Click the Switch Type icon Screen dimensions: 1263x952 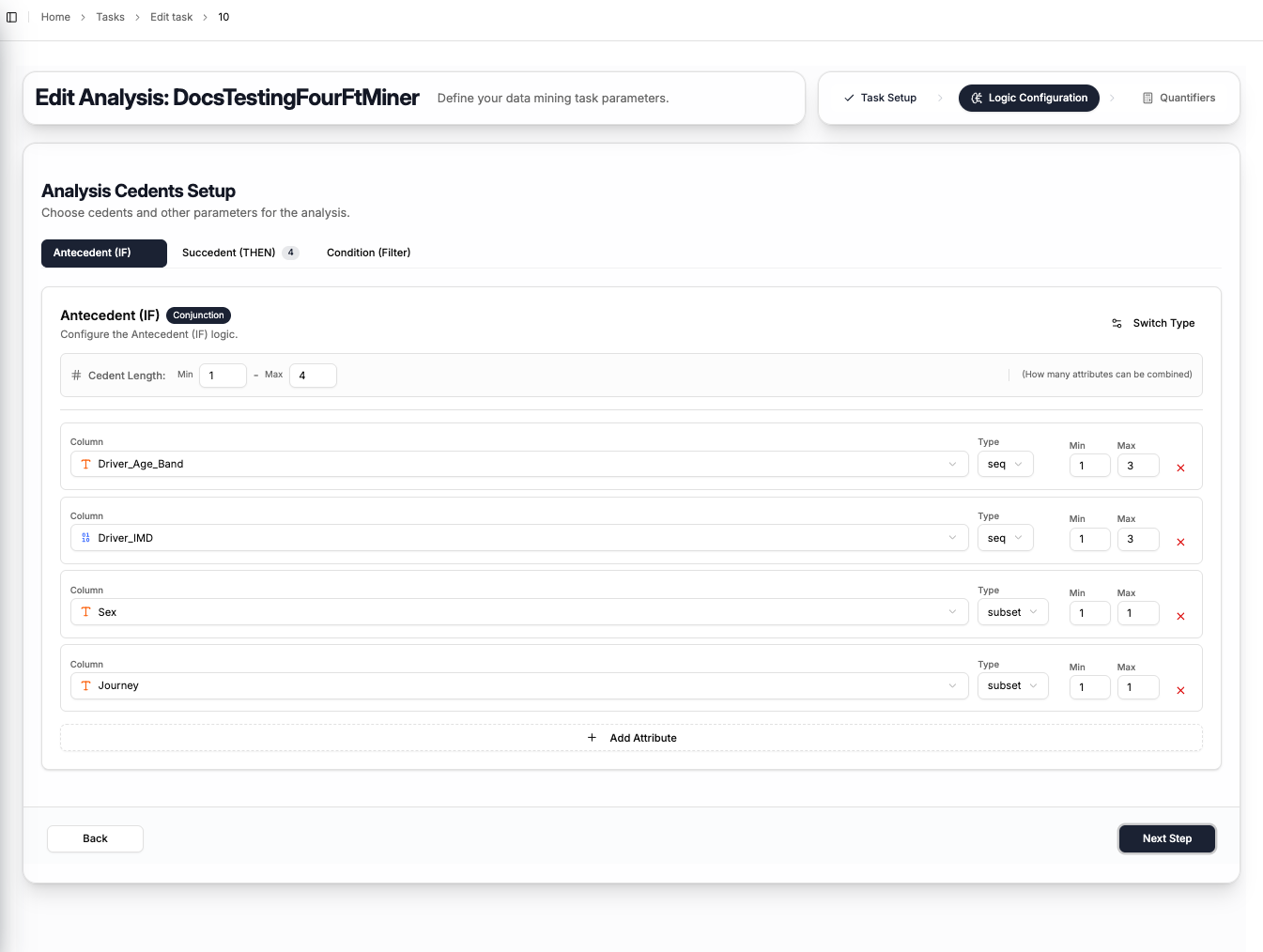click(x=1117, y=323)
